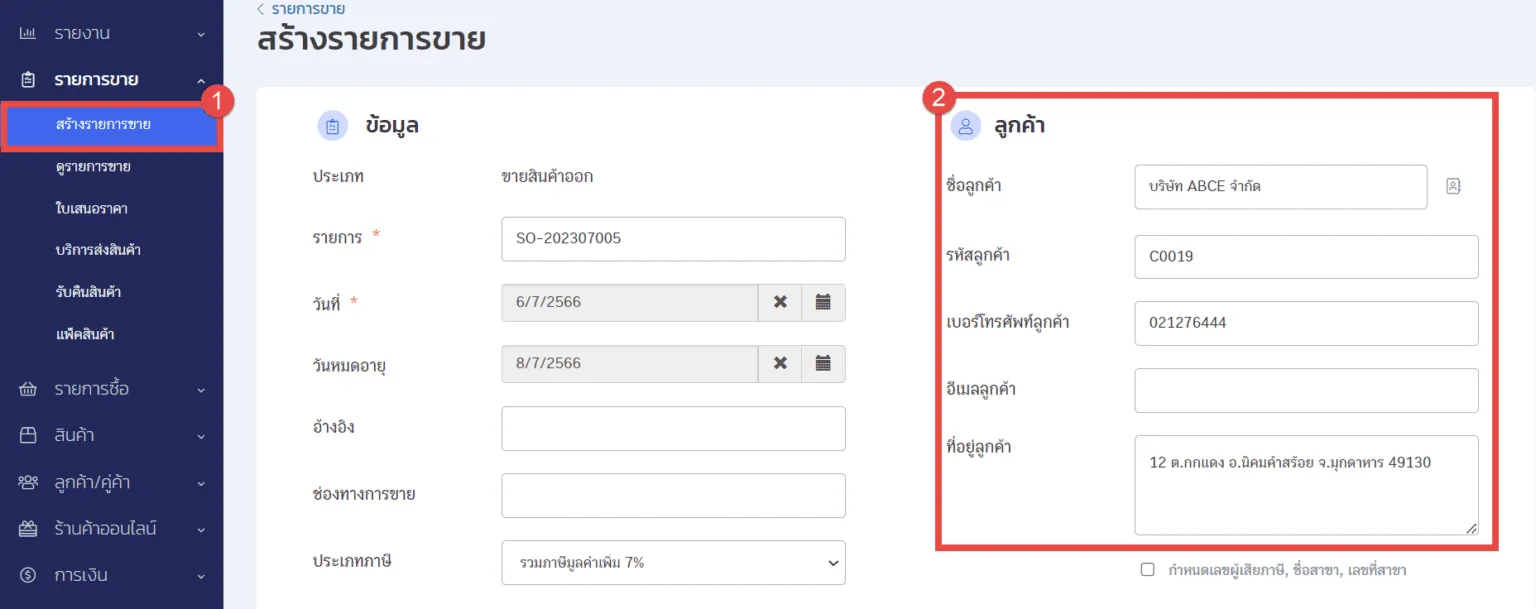1536x609 pixels.
Task: Expand the ลูกค้า/คู่ค้า sidebar menu
Action: [110, 483]
